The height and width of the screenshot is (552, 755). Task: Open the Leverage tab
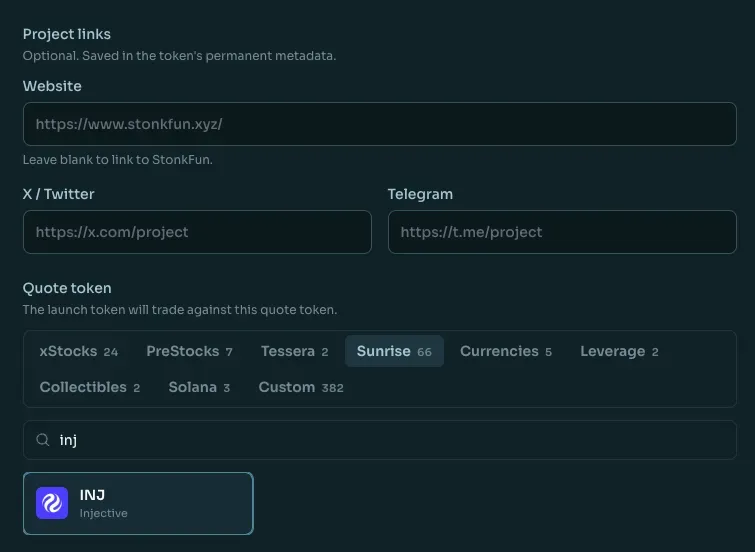(619, 351)
